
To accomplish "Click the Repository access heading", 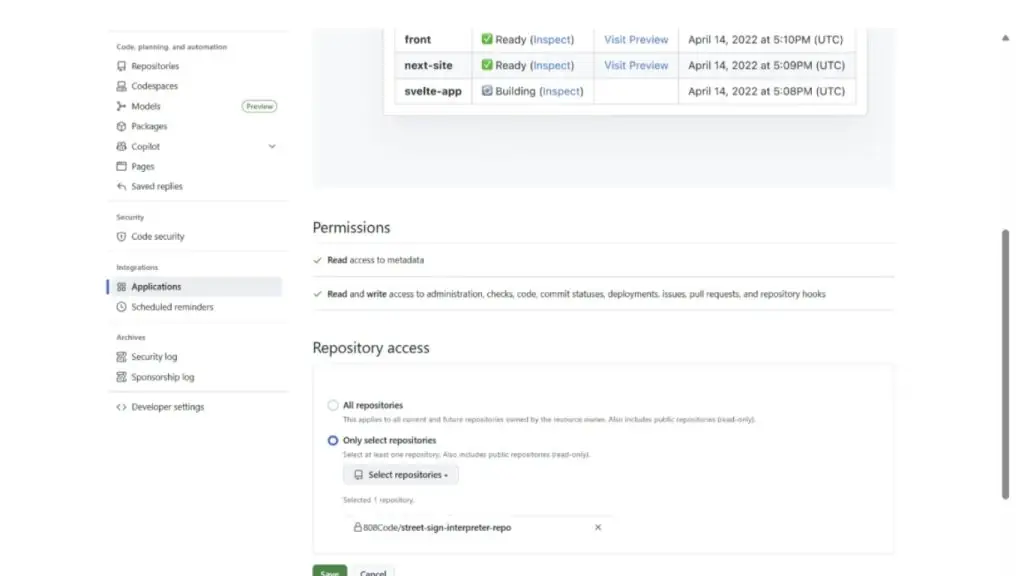I will [371, 347].
